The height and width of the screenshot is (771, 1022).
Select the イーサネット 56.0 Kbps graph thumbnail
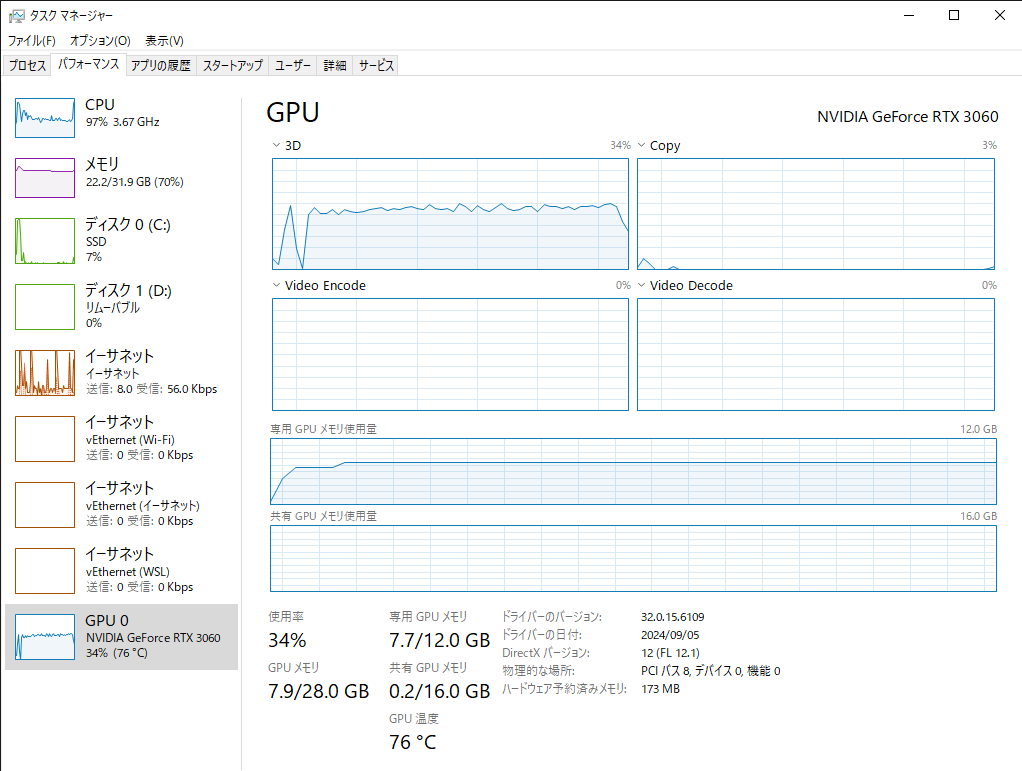(45, 373)
